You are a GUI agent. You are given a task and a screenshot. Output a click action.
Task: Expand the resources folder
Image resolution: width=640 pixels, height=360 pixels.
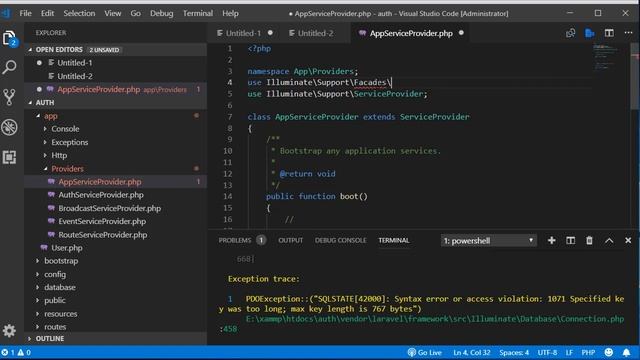(x=38, y=313)
